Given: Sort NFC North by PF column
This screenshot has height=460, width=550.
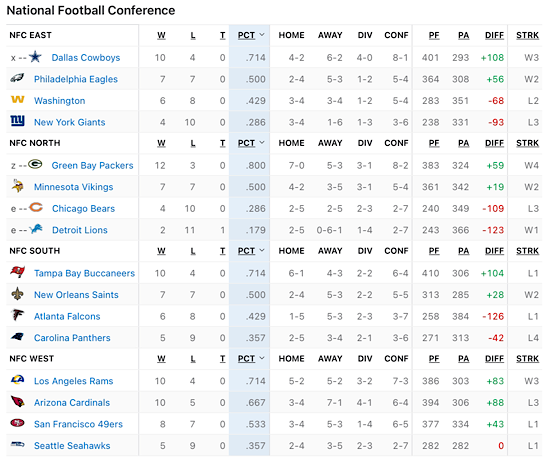Looking at the screenshot, I should tap(434, 143).
